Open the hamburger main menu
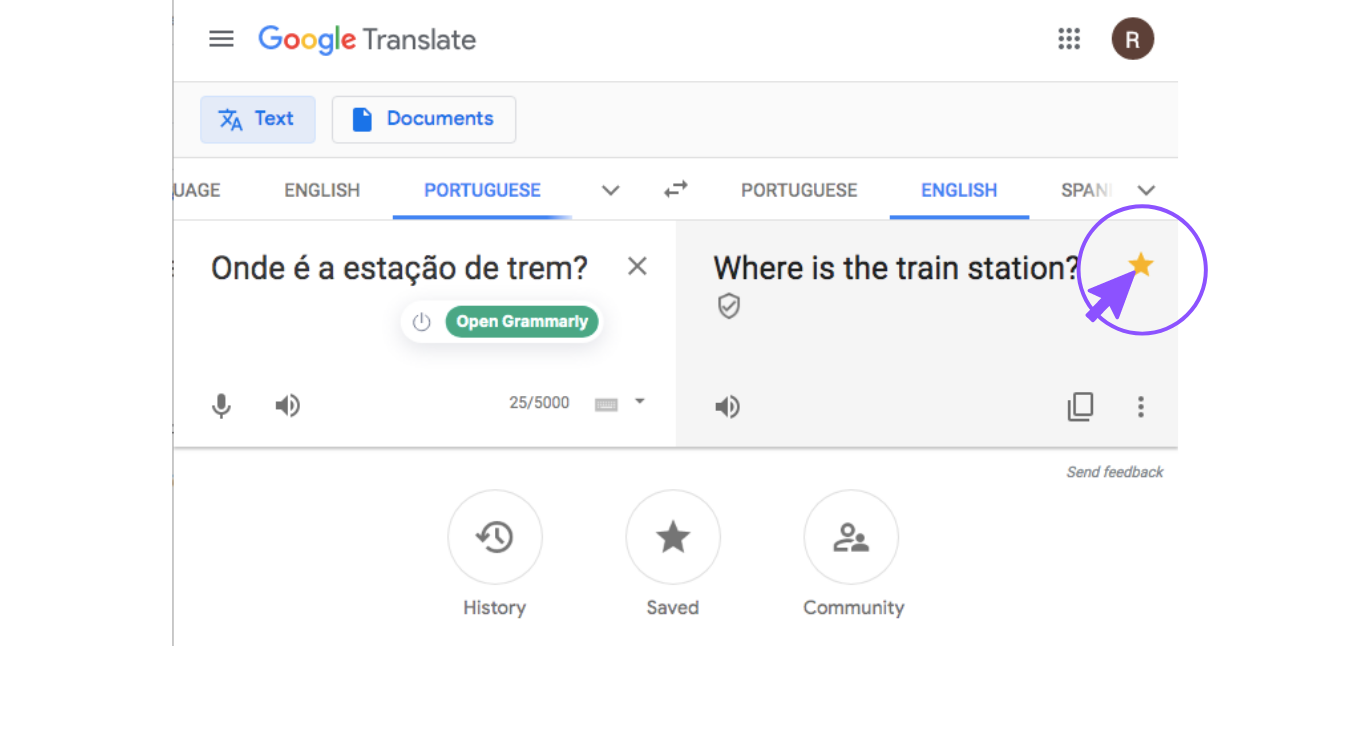1350x743 pixels. coord(221,39)
